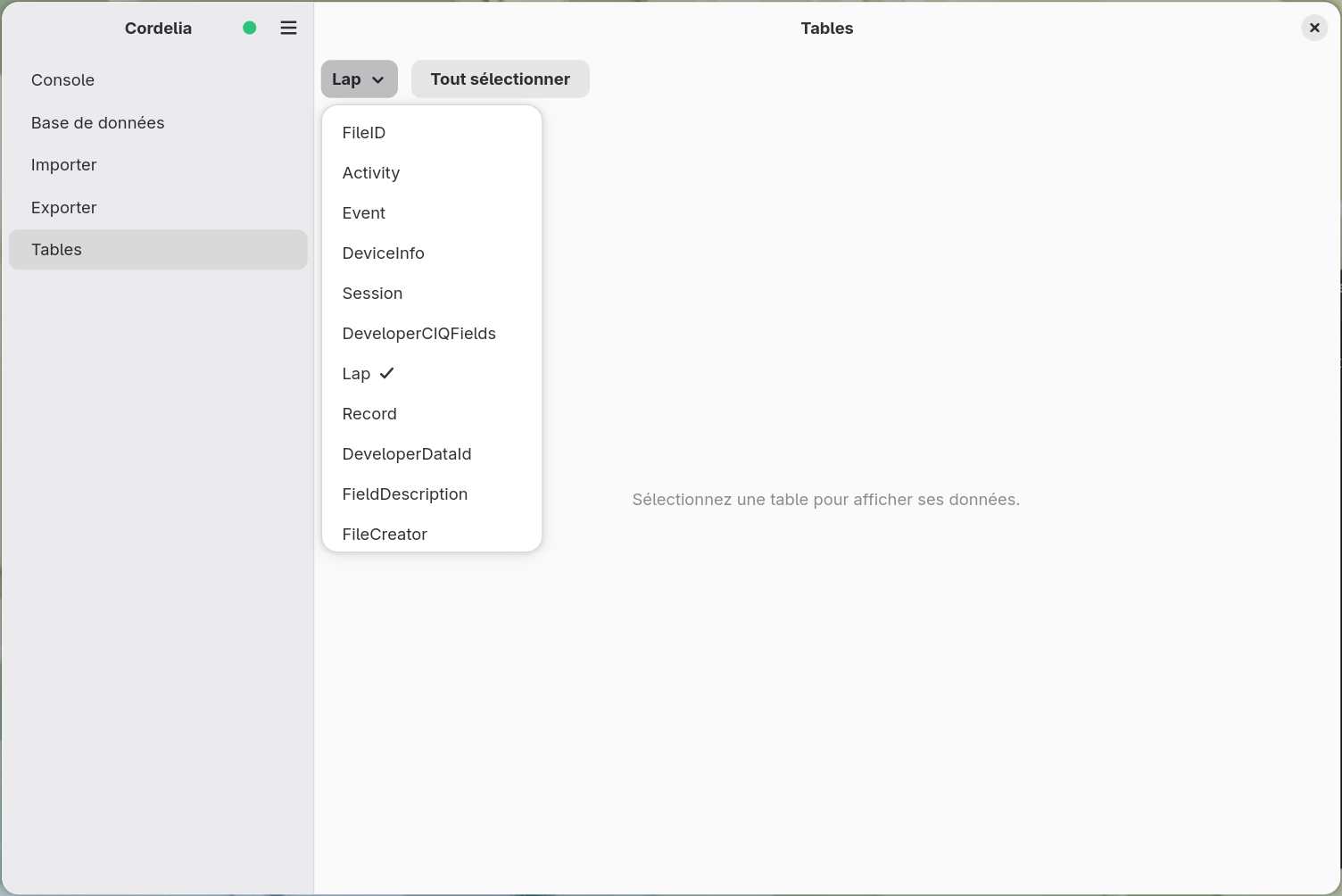Switch to the Importer page
The width and height of the screenshot is (1342, 896).
[x=158, y=165]
